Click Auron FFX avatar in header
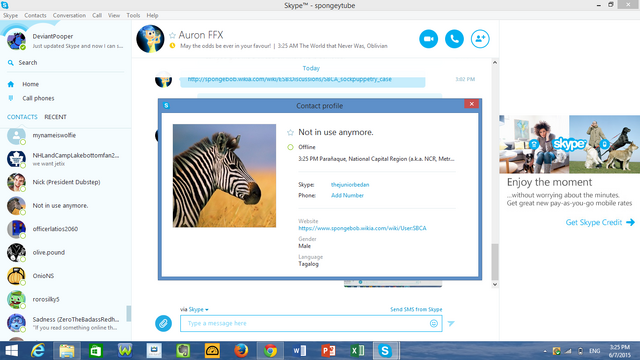The height and width of the screenshot is (360, 640). pos(150,39)
